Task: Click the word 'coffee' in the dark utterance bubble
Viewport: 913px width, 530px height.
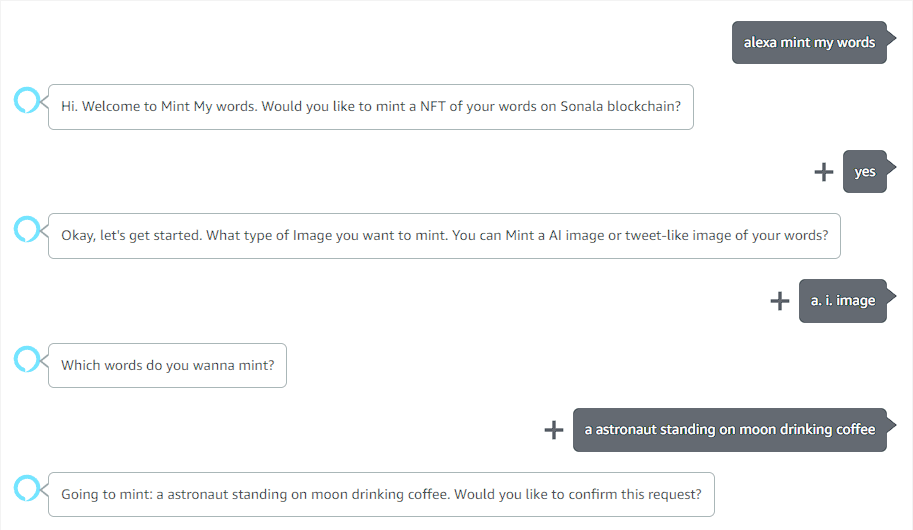Action: pyautogui.click(x=855, y=430)
